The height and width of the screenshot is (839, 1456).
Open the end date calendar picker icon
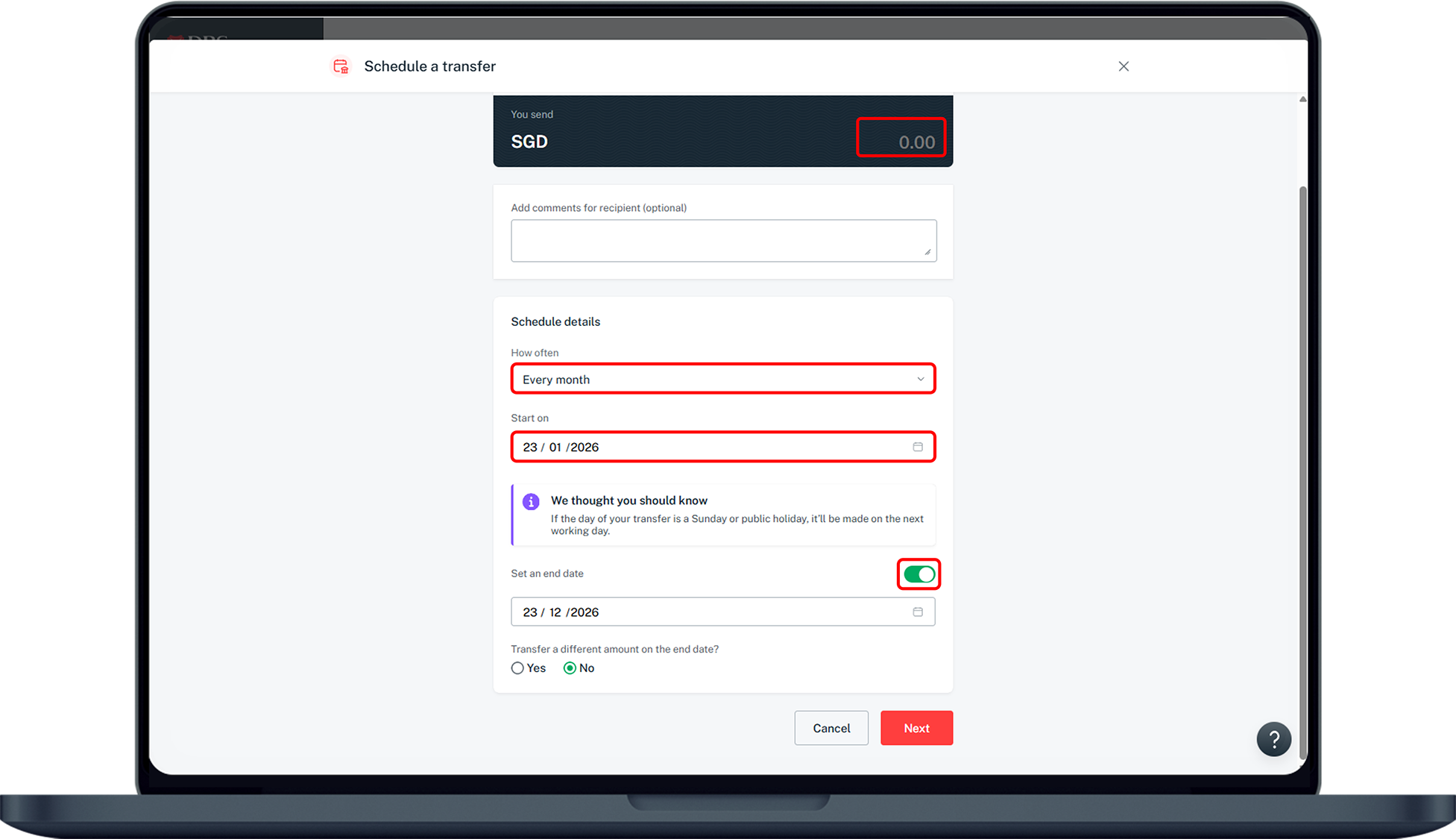point(918,612)
